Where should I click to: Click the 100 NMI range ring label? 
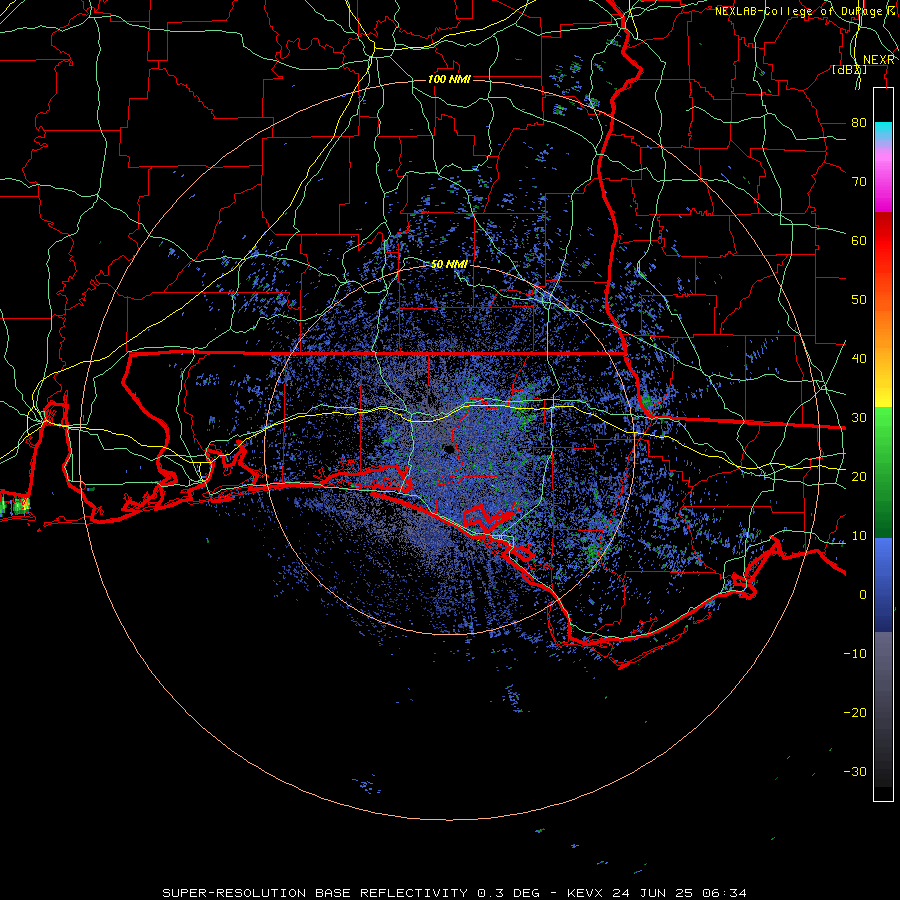click(449, 79)
